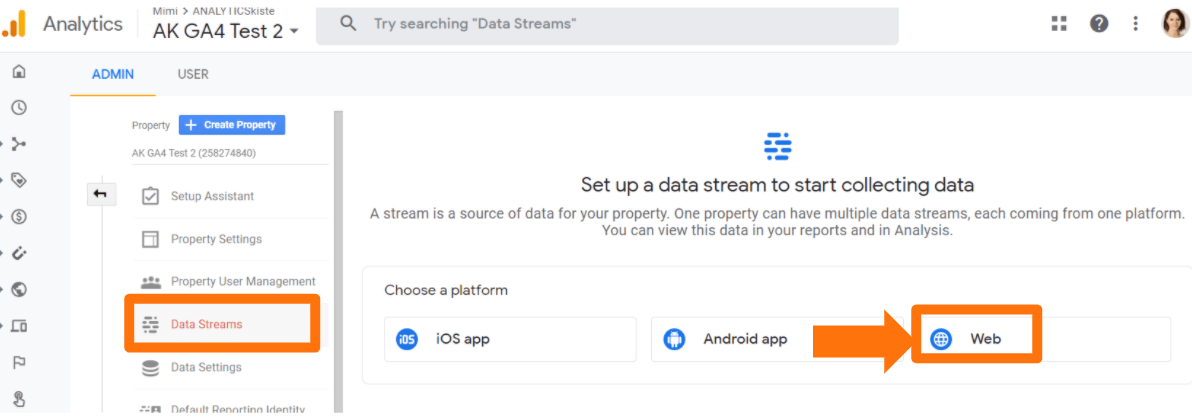Click the "Set up a data stream" heading
1192x419 pixels.
point(777,185)
